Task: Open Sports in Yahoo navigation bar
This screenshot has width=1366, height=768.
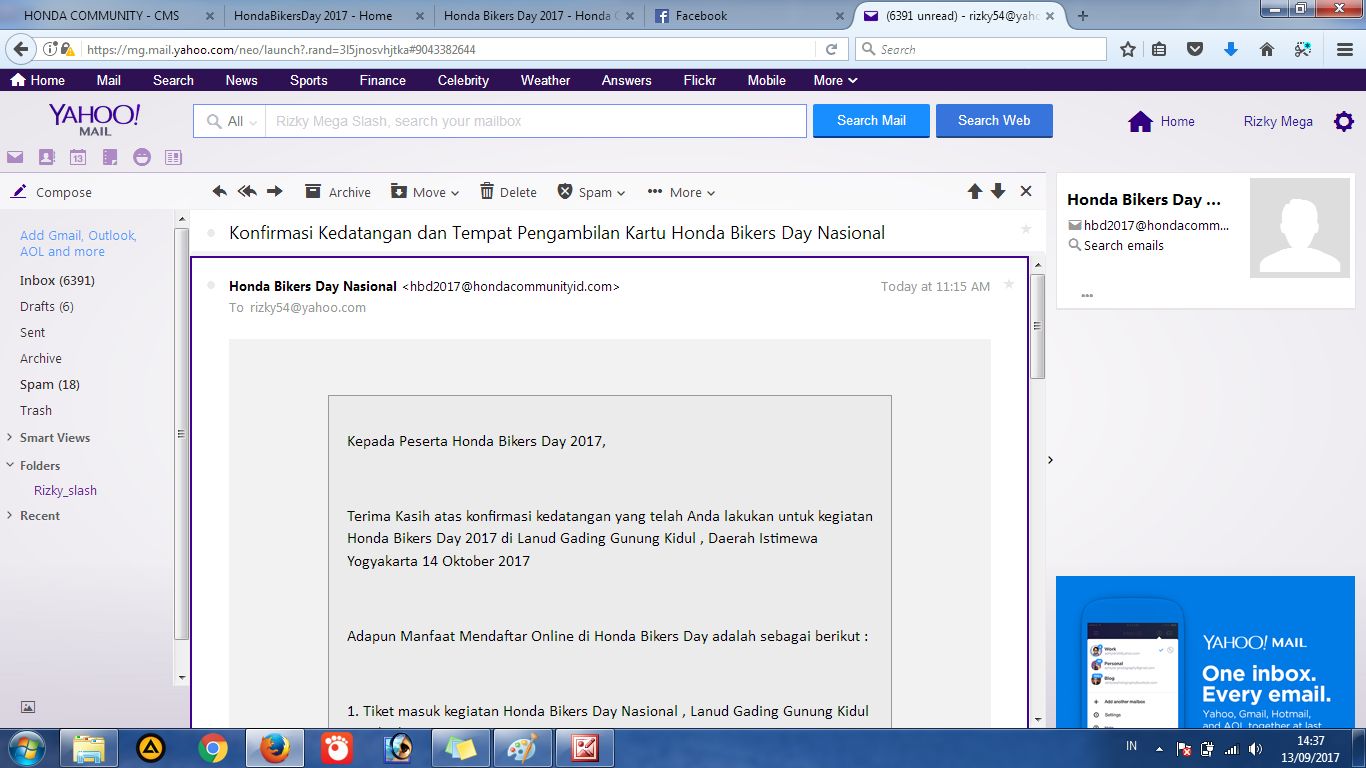Action: [x=309, y=80]
